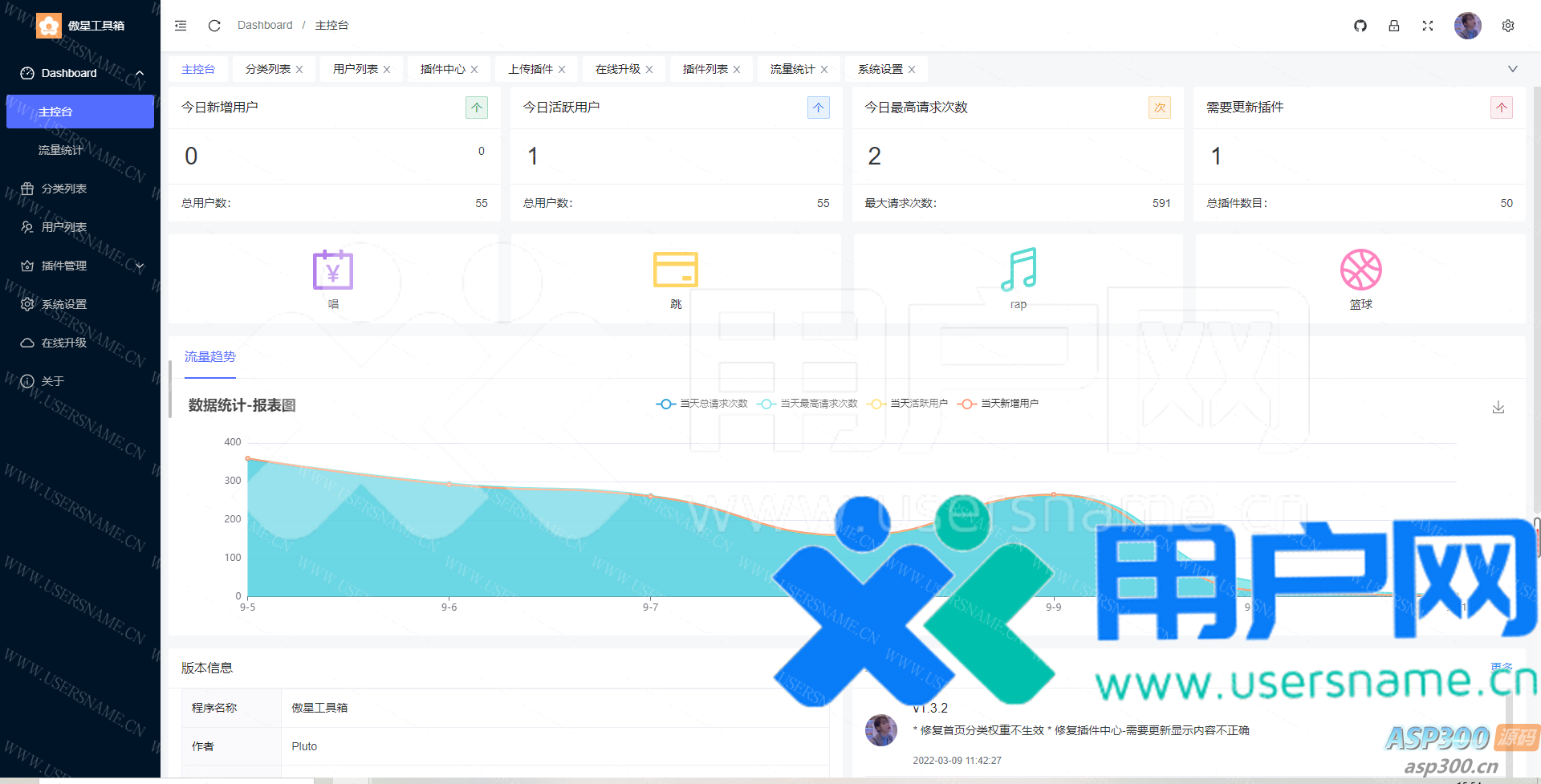Toggle the sidebar collapse icon
This screenshot has width=1541, height=784.
click(x=181, y=26)
